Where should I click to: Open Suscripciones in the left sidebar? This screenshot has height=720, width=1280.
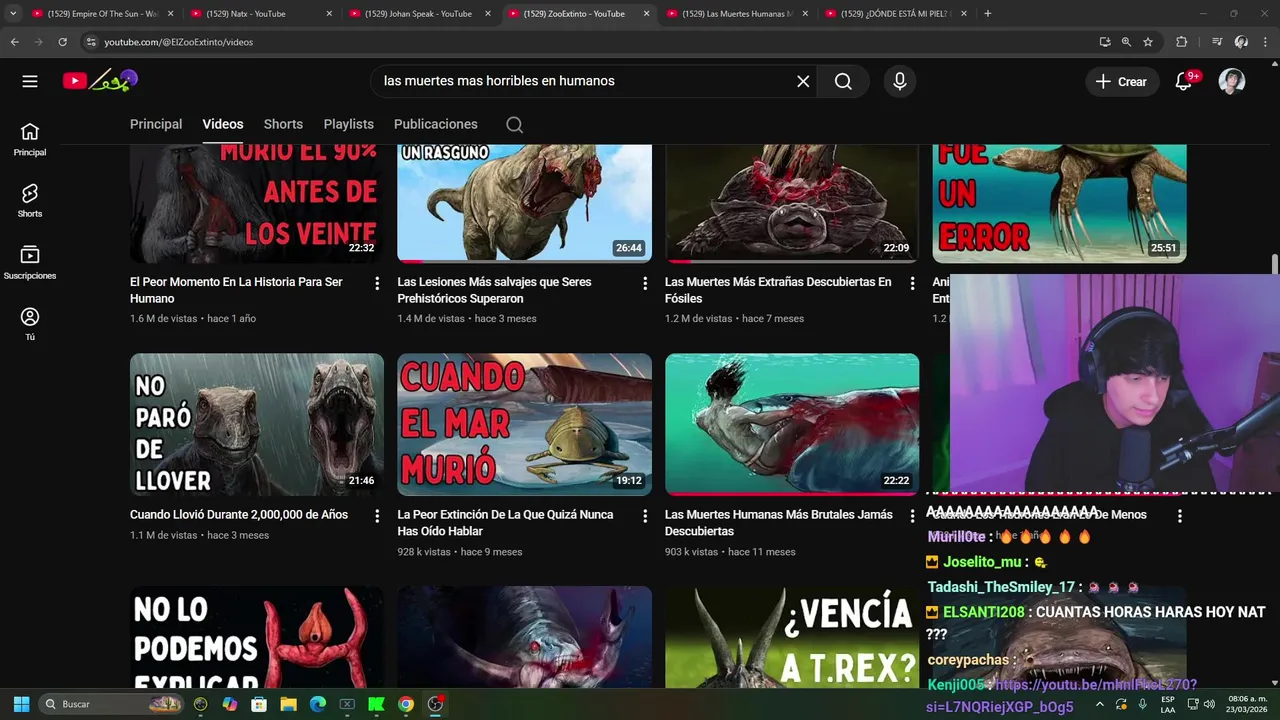pyautogui.click(x=30, y=262)
